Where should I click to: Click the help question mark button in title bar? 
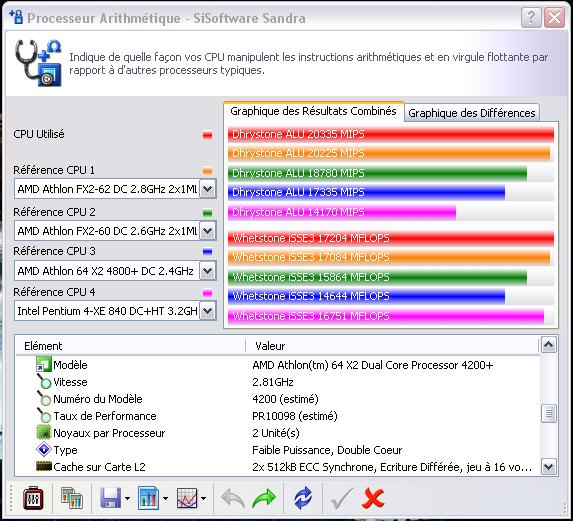[531, 17]
